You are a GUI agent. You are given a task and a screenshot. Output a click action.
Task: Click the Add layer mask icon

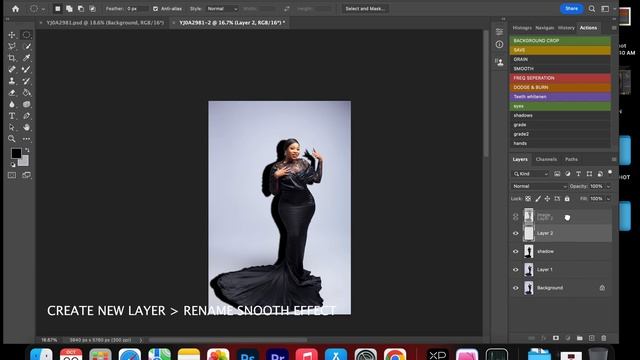pyautogui.click(x=556, y=338)
